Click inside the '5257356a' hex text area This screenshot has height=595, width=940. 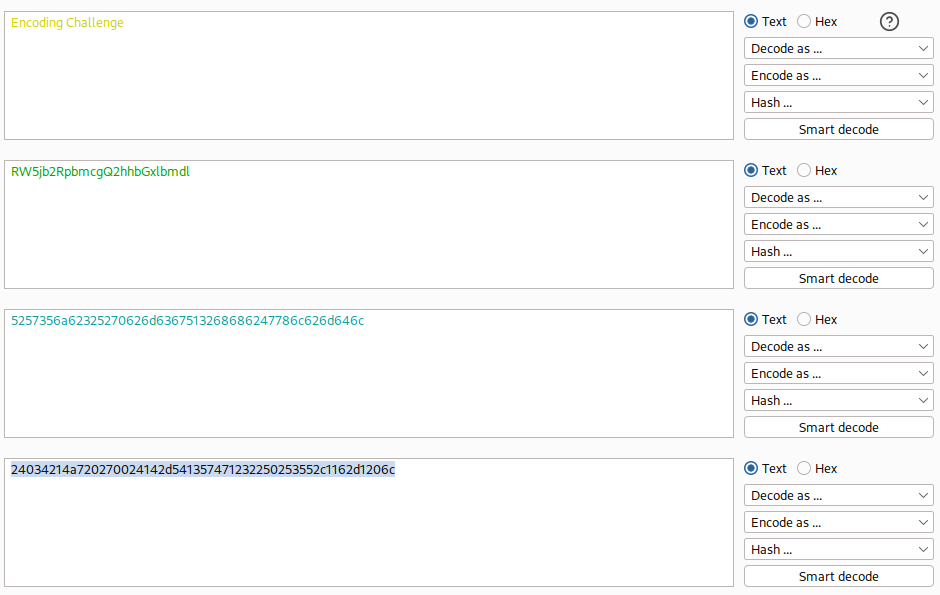pos(369,373)
